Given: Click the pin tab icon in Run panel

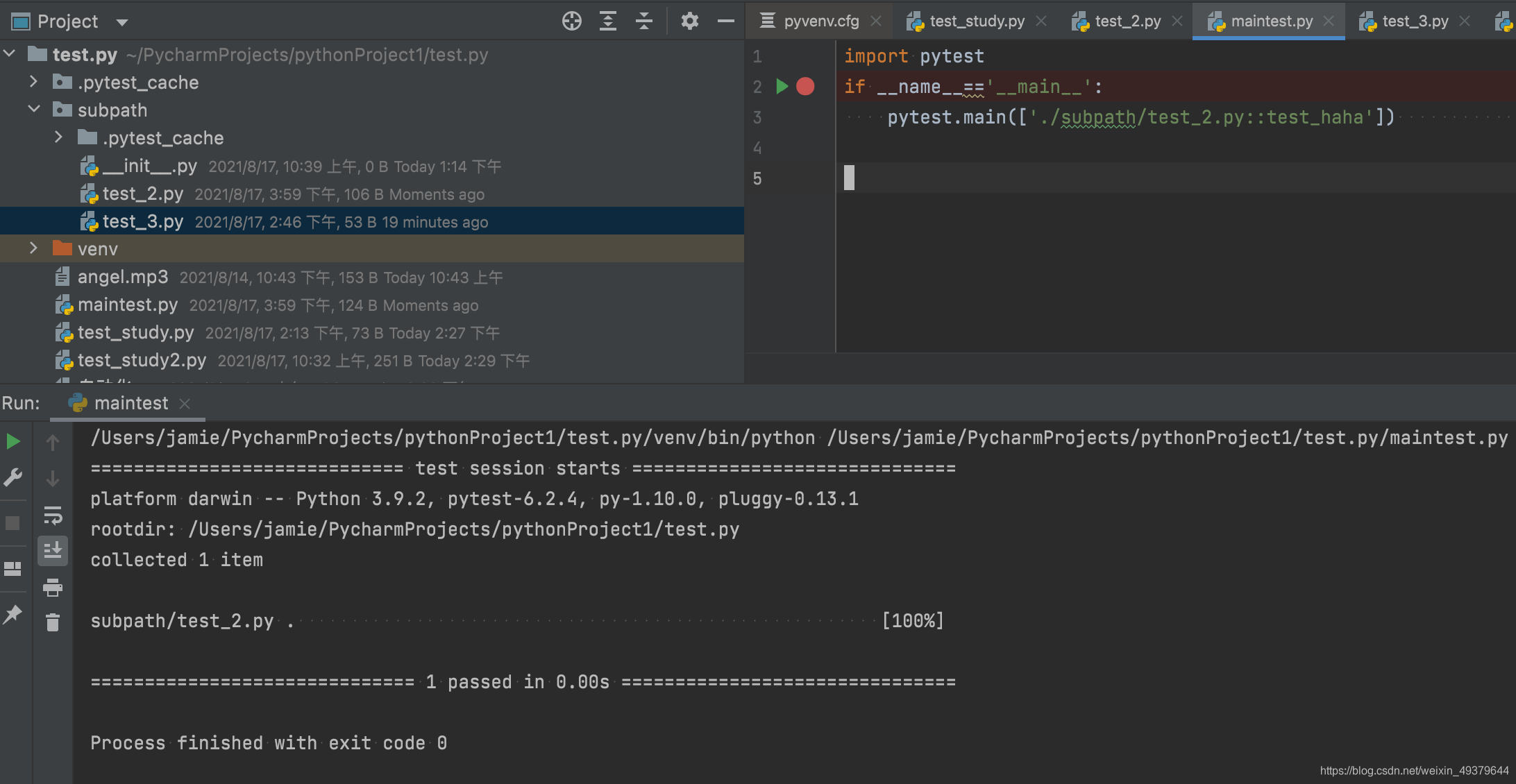Looking at the screenshot, I should coord(13,614).
